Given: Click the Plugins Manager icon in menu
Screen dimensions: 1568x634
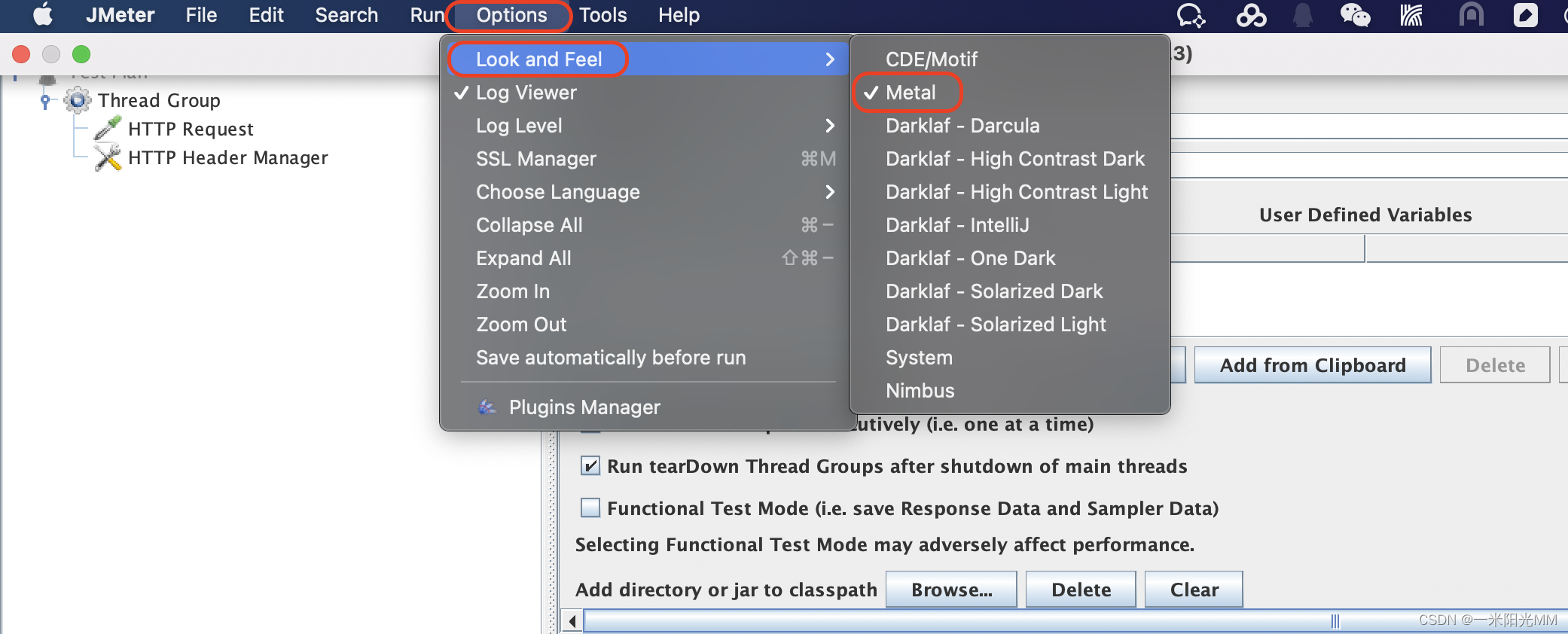Looking at the screenshot, I should click(487, 407).
